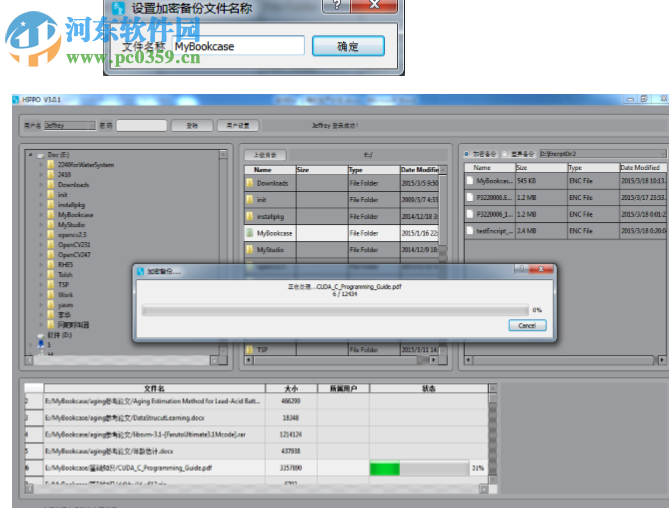The height and width of the screenshot is (508, 669).
Task: Expand the Downloads tree folder arrow
Action: pos(41,185)
